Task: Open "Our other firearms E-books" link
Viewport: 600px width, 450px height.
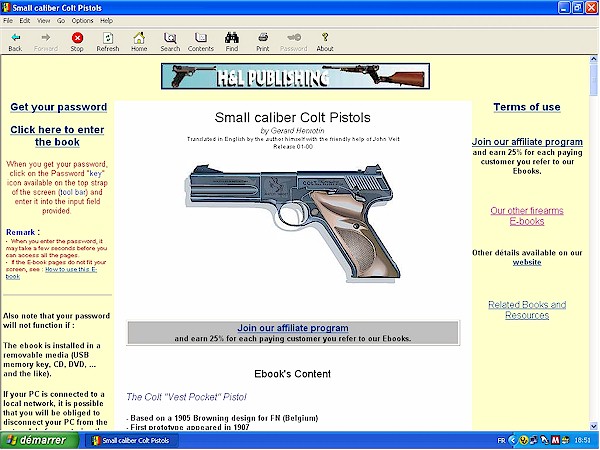Action: [527, 216]
